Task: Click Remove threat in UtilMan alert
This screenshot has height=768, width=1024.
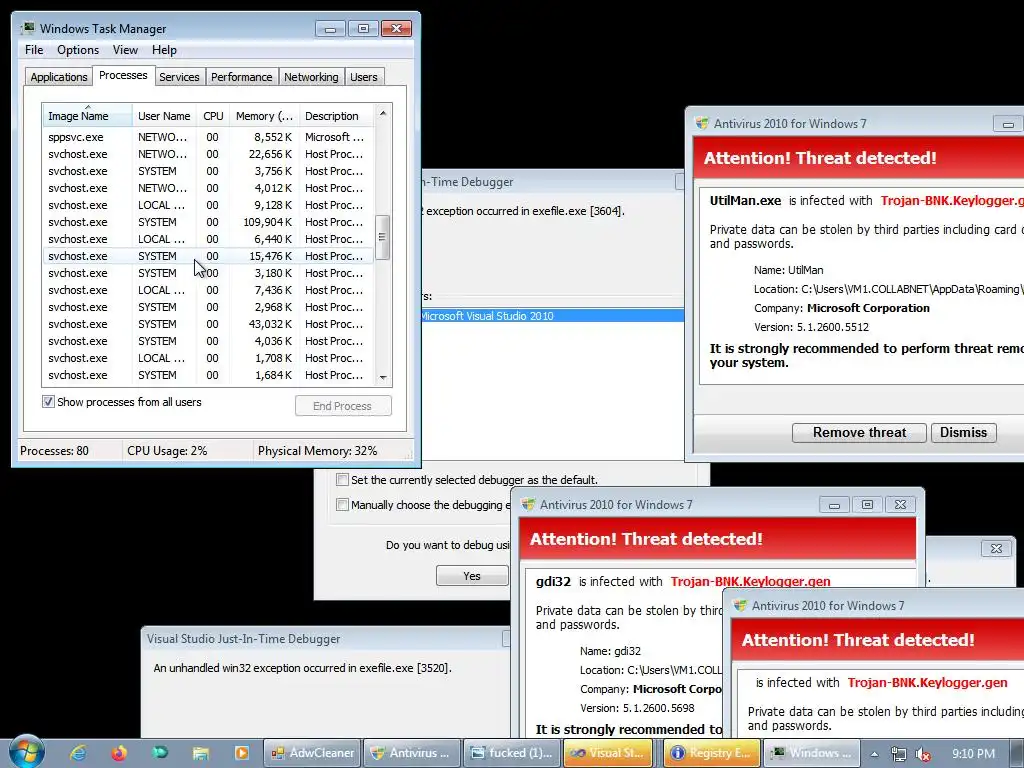Action: (859, 432)
